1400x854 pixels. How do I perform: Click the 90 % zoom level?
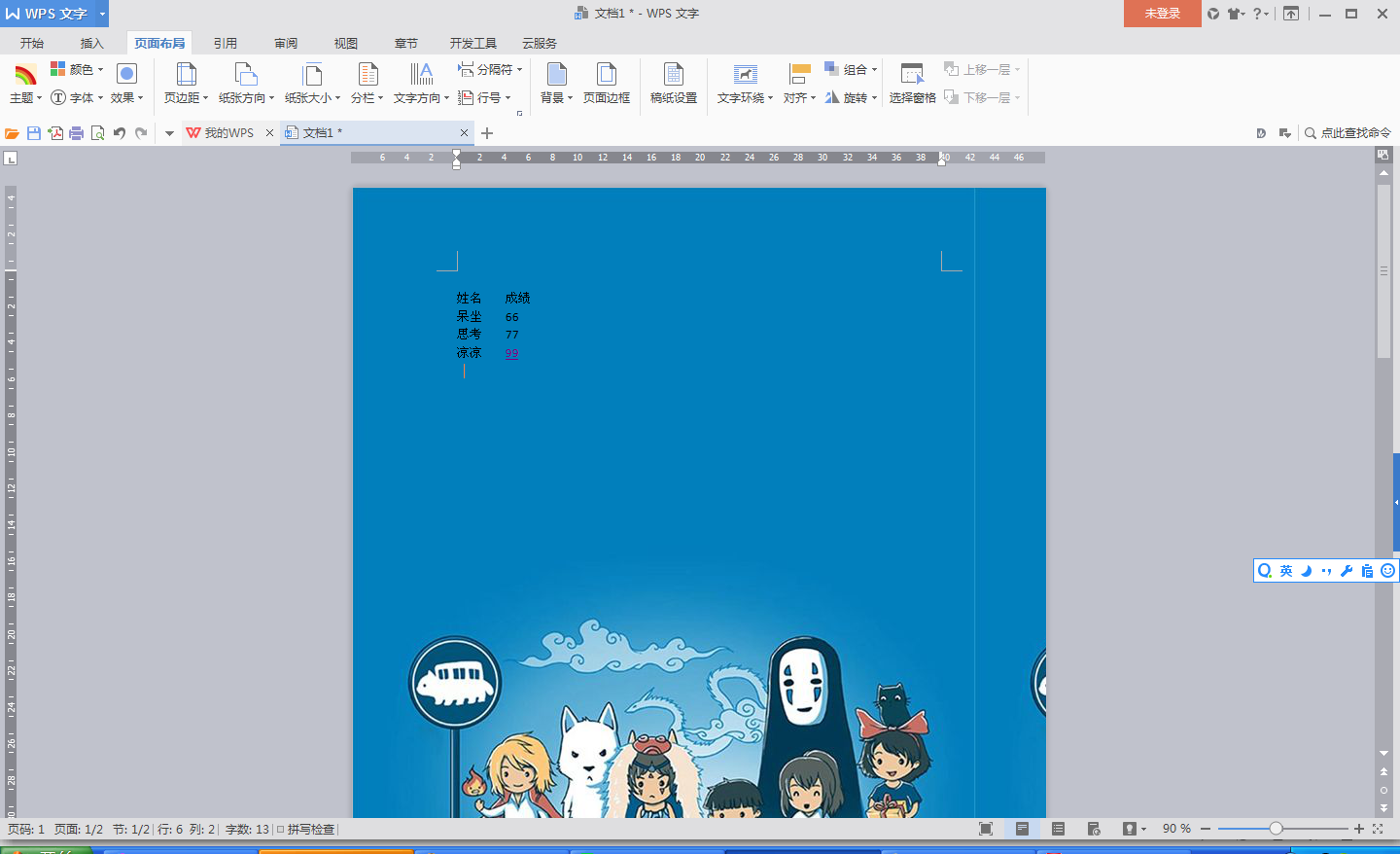pos(1176,829)
